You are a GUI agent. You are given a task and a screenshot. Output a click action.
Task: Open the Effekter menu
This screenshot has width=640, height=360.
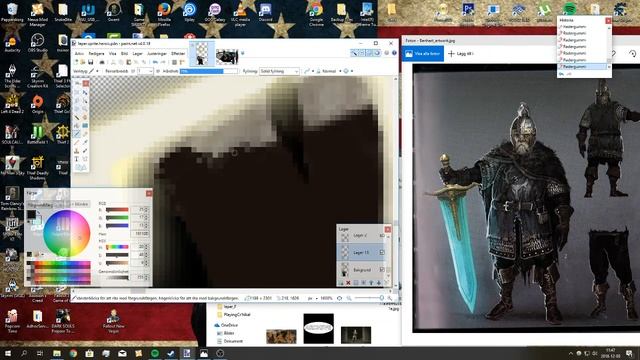point(178,53)
